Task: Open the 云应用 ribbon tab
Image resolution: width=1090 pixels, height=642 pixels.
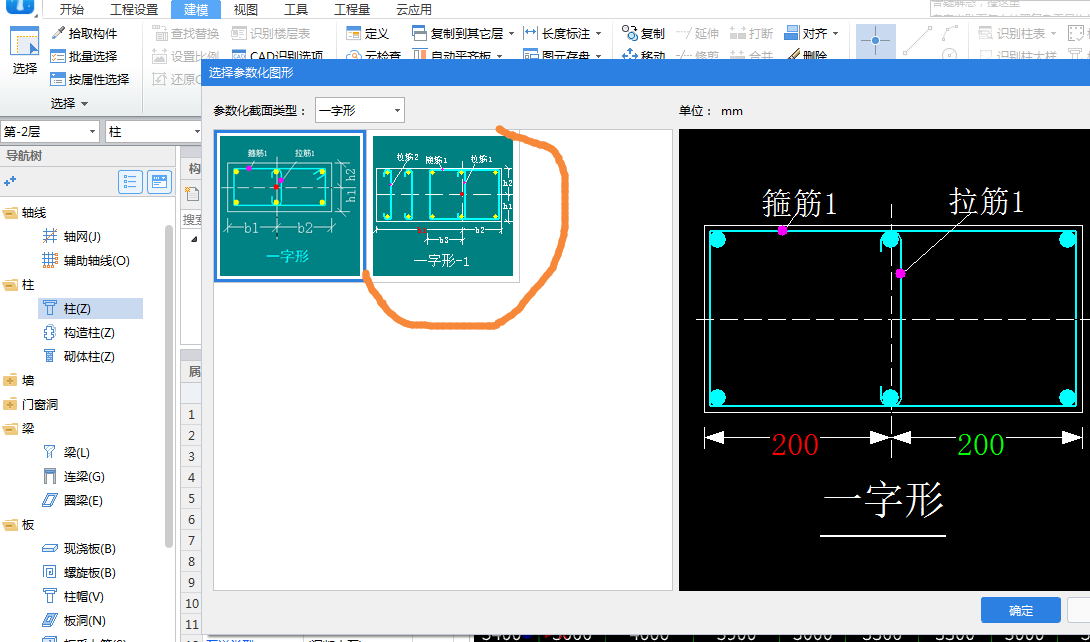Action: [414, 10]
